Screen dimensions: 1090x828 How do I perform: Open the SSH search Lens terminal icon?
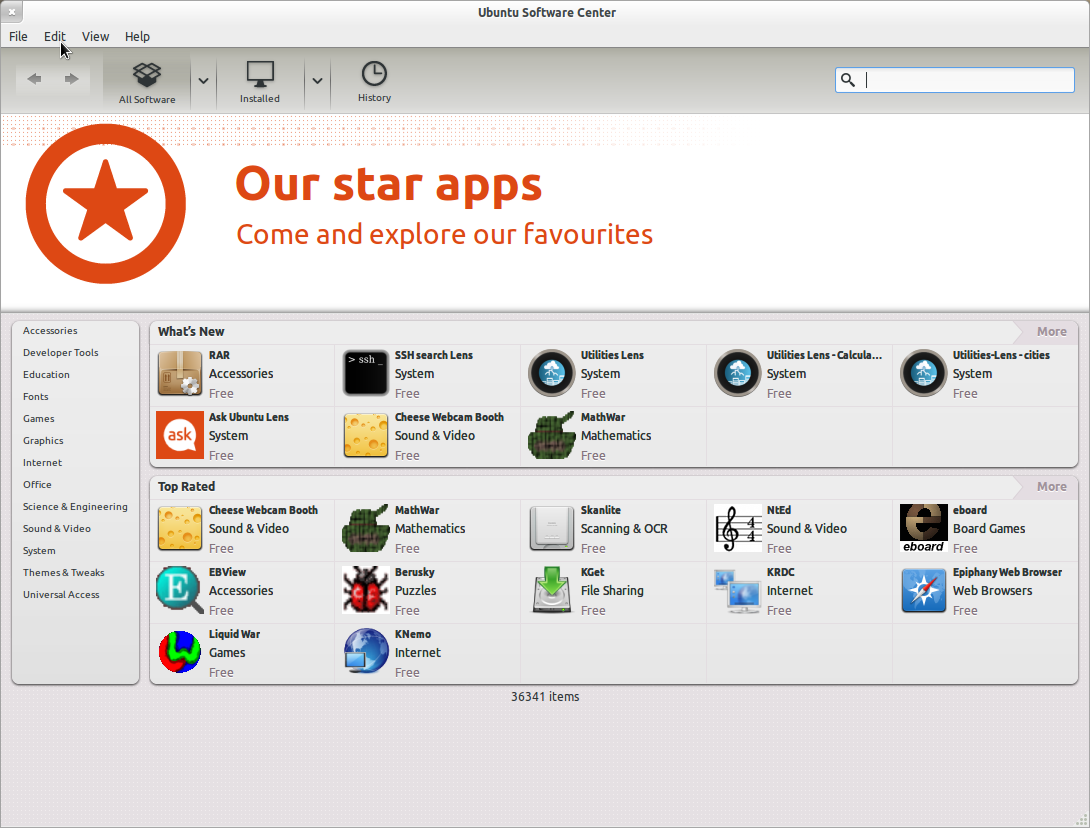(x=366, y=373)
